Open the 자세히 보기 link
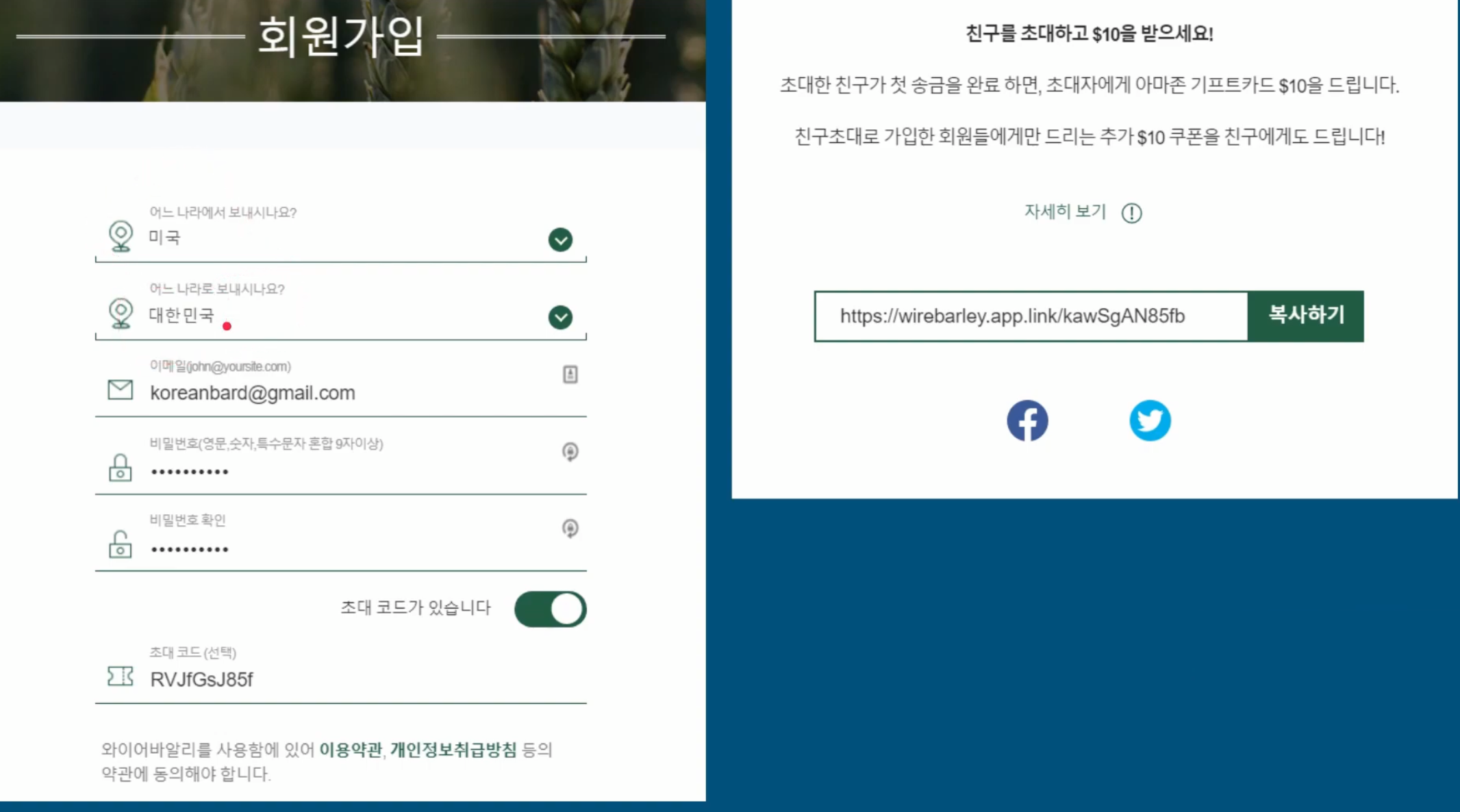1460x812 pixels. (1064, 212)
